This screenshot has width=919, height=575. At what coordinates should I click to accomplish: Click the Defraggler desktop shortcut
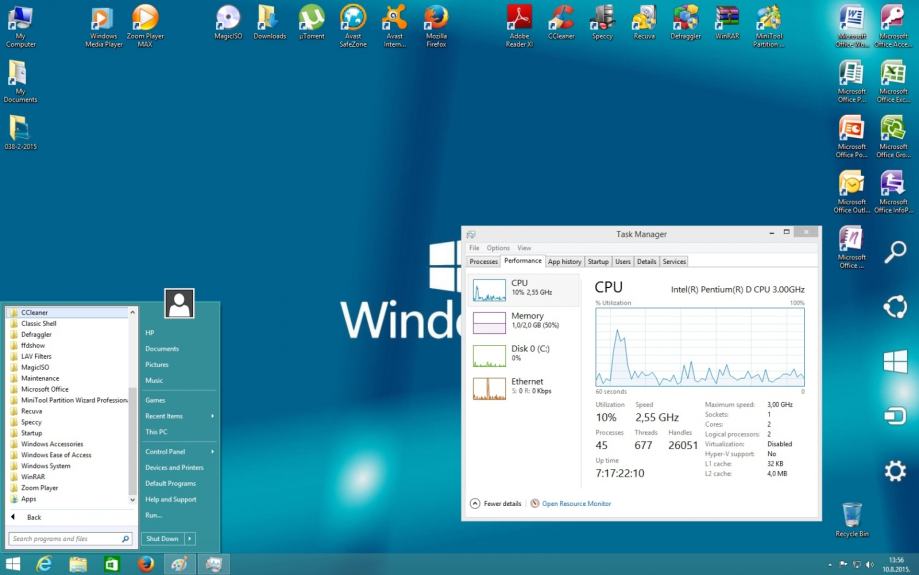point(685,17)
